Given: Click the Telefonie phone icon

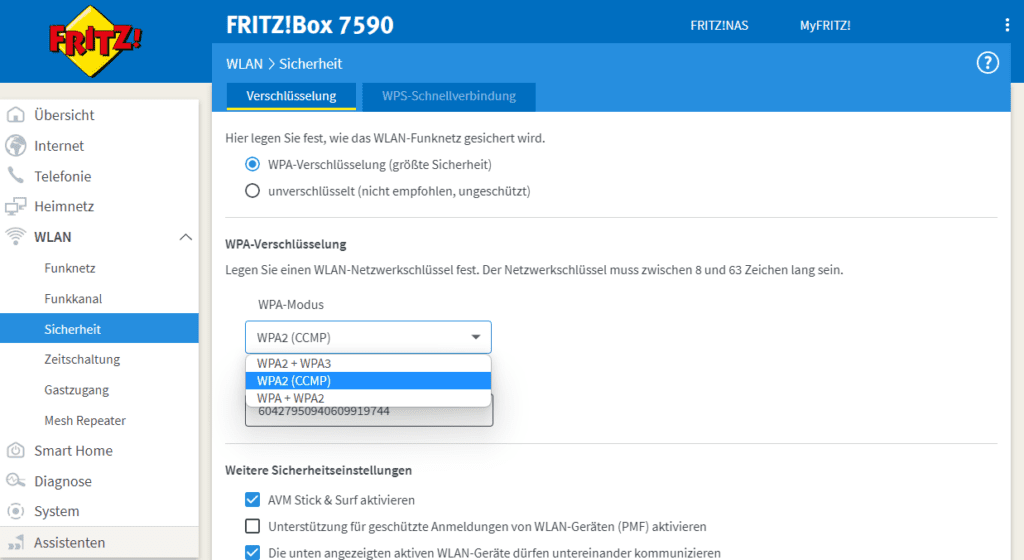Looking at the screenshot, I should click(16, 176).
